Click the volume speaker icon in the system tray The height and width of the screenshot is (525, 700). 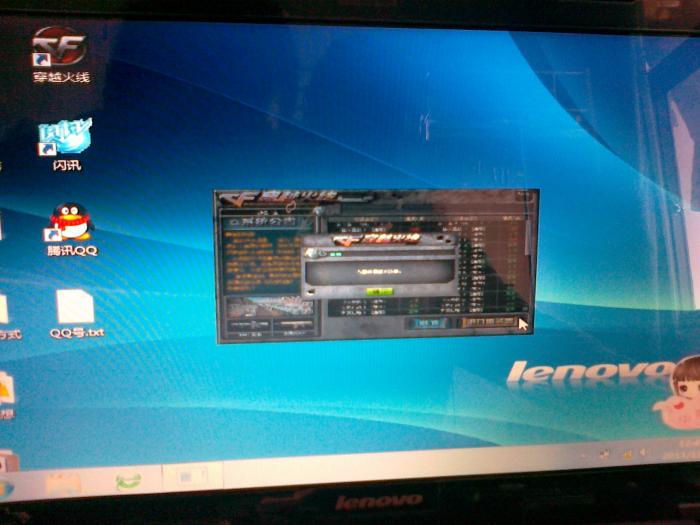[x=644, y=453]
